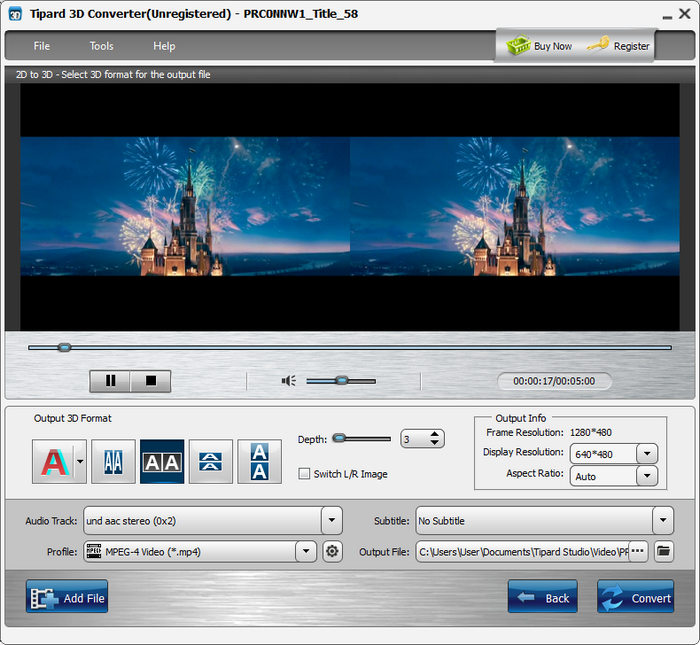This screenshot has height=645, width=700.
Task: Pause the video preview
Action: point(111,381)
